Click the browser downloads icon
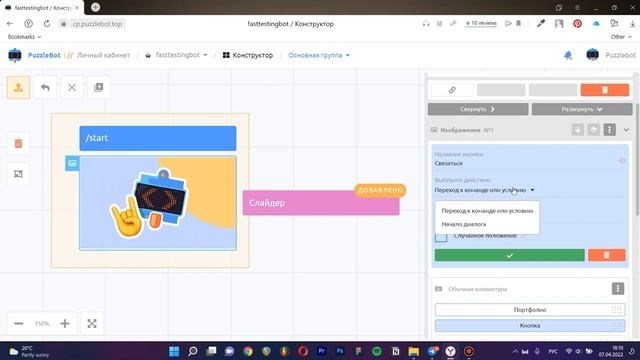The image size is (640, 360). [x=632, y=24]
